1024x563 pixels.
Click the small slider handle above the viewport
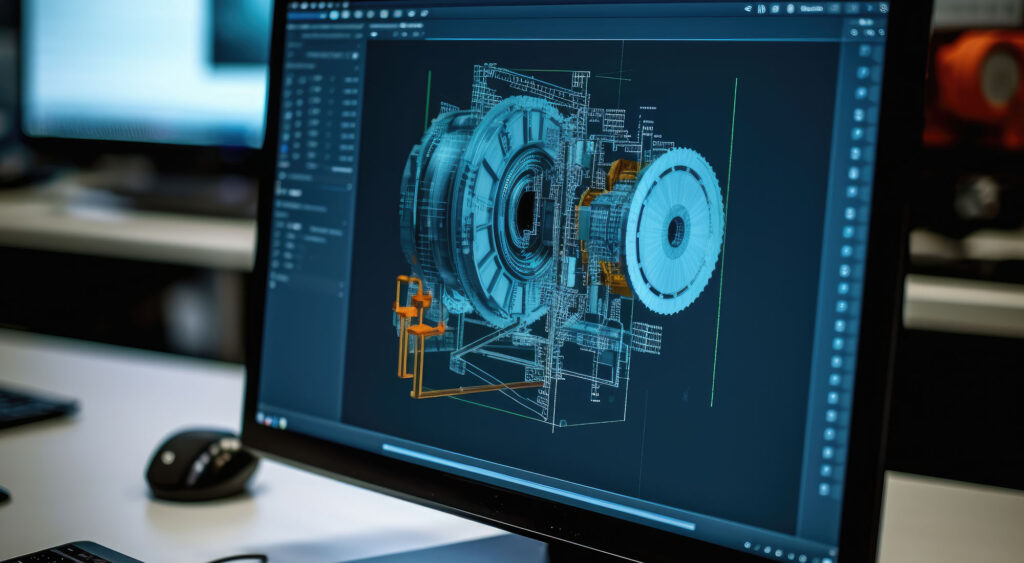click(402, 25)
